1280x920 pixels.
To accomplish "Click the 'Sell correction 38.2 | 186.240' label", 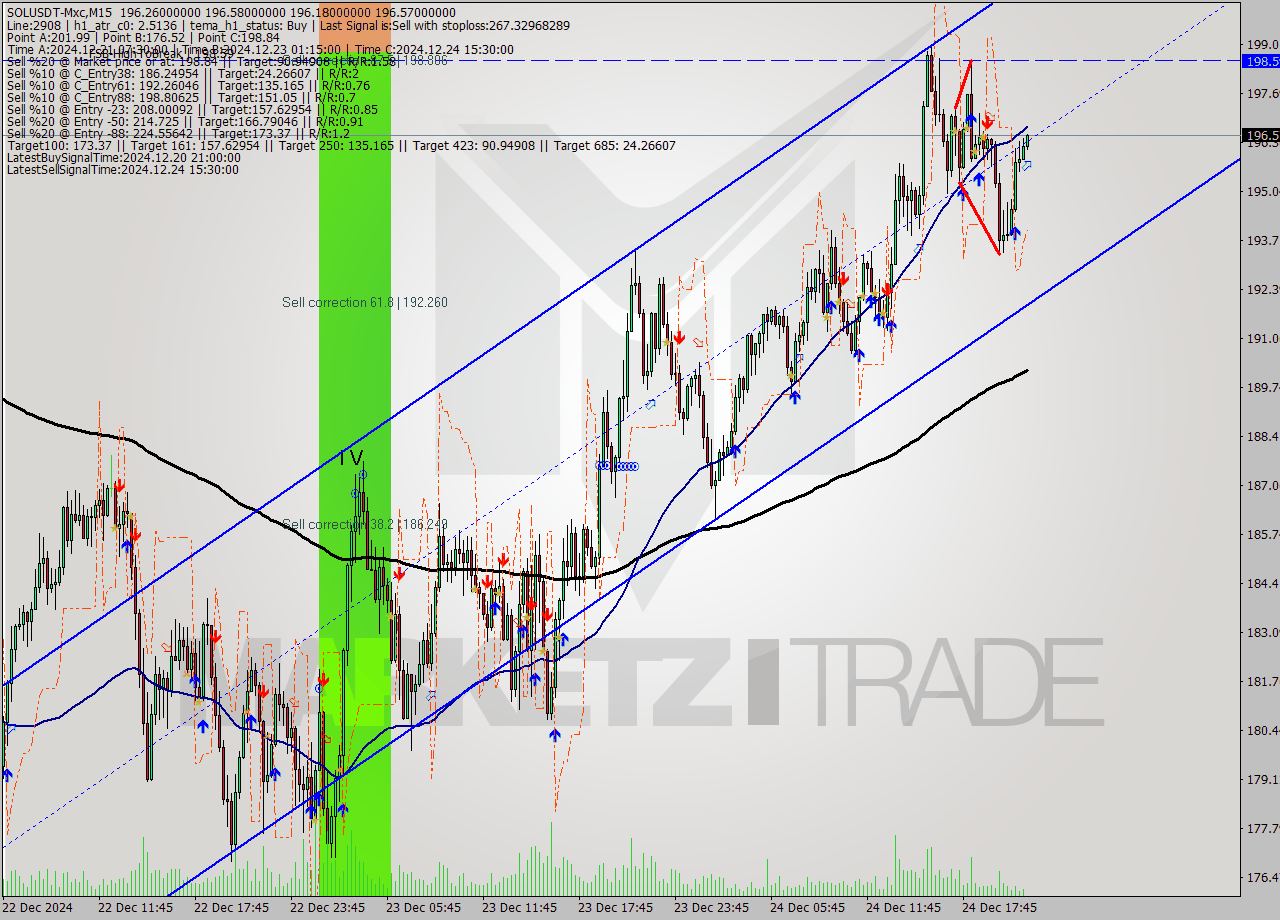I will (x=364, y=524).
